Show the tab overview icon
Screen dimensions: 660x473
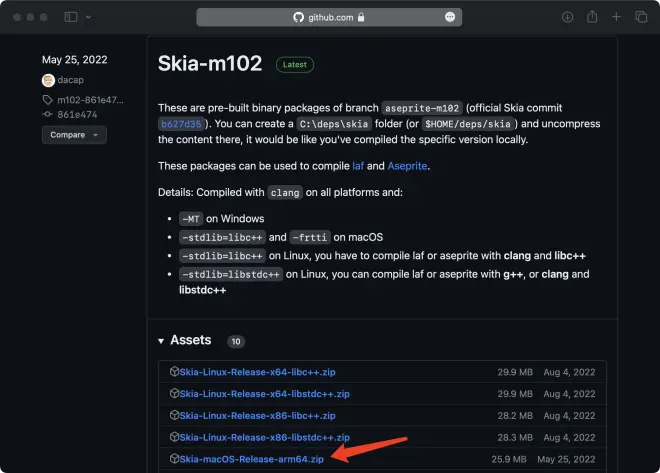tap(641, 17)
